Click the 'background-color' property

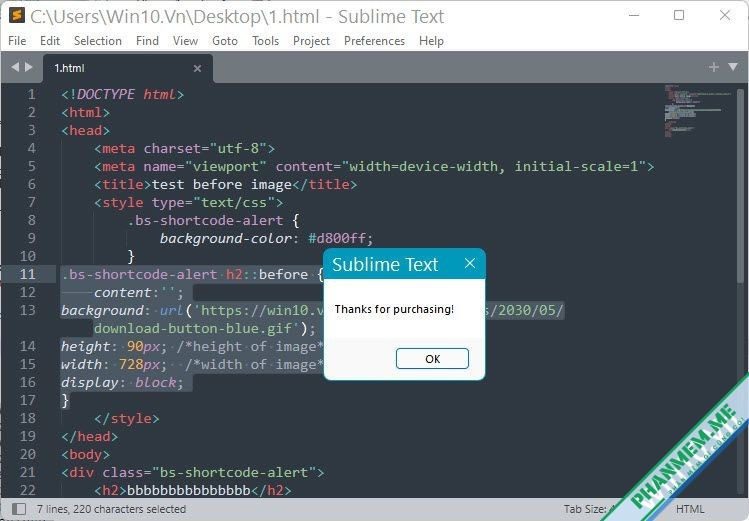point(225,238)
